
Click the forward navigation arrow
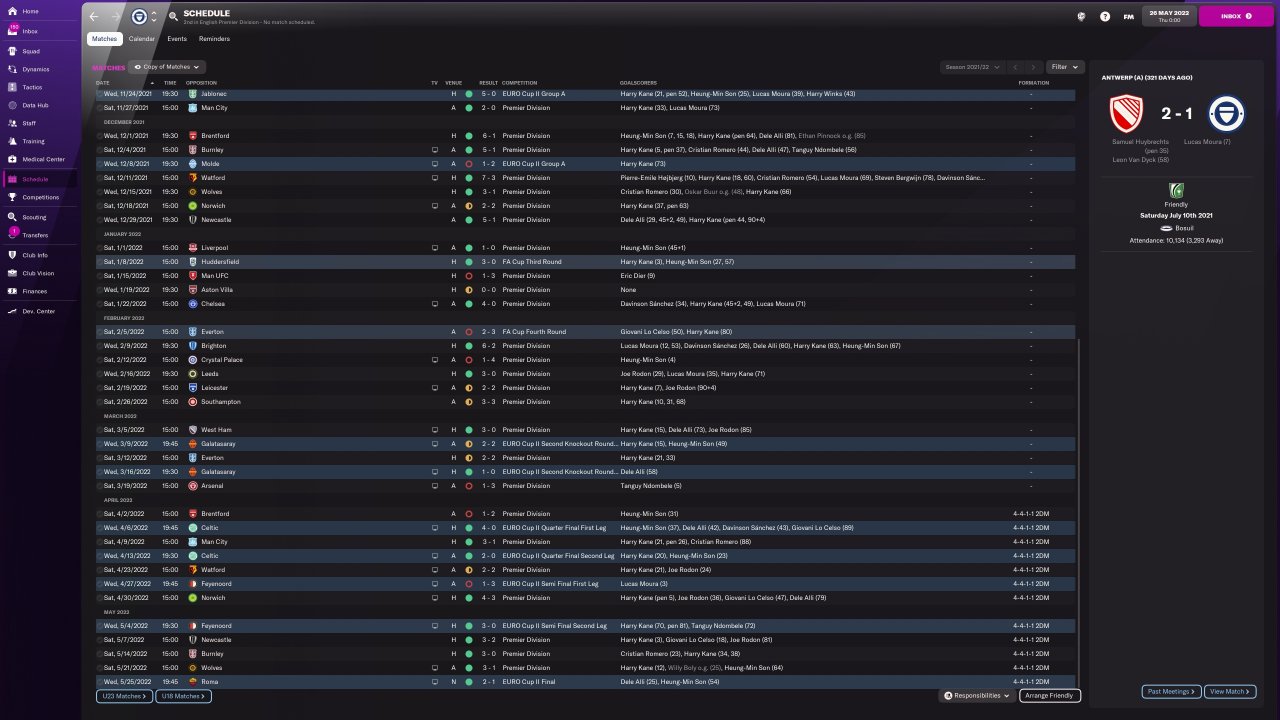click(115, 16)
